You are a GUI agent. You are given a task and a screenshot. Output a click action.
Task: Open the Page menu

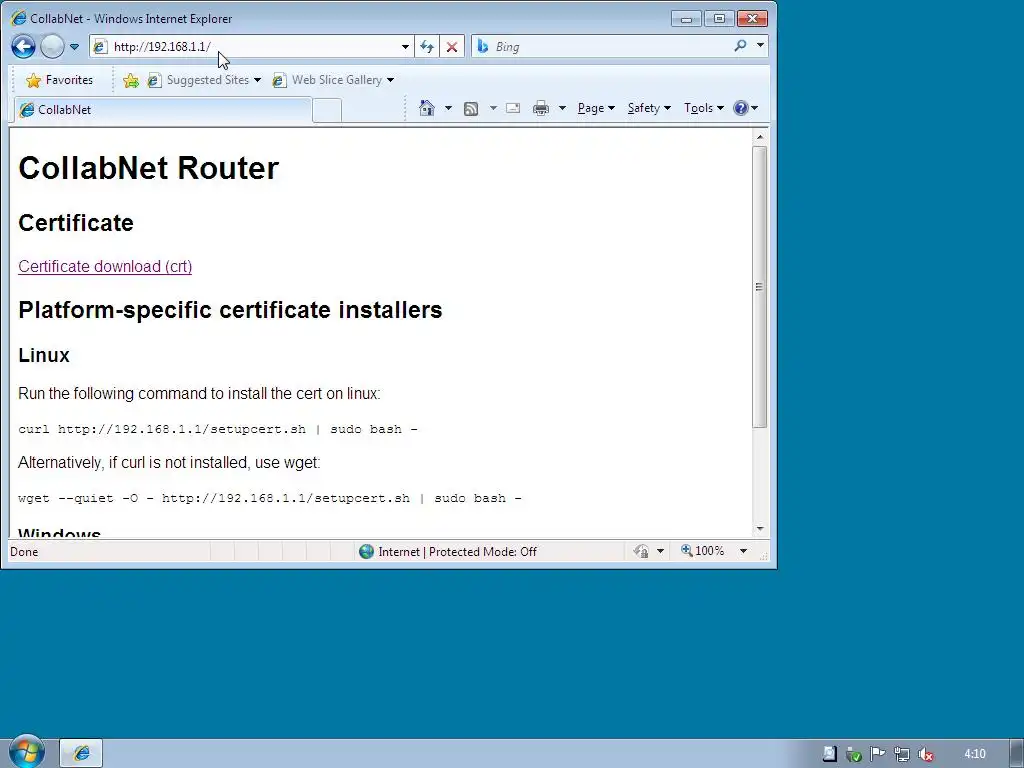596,108
